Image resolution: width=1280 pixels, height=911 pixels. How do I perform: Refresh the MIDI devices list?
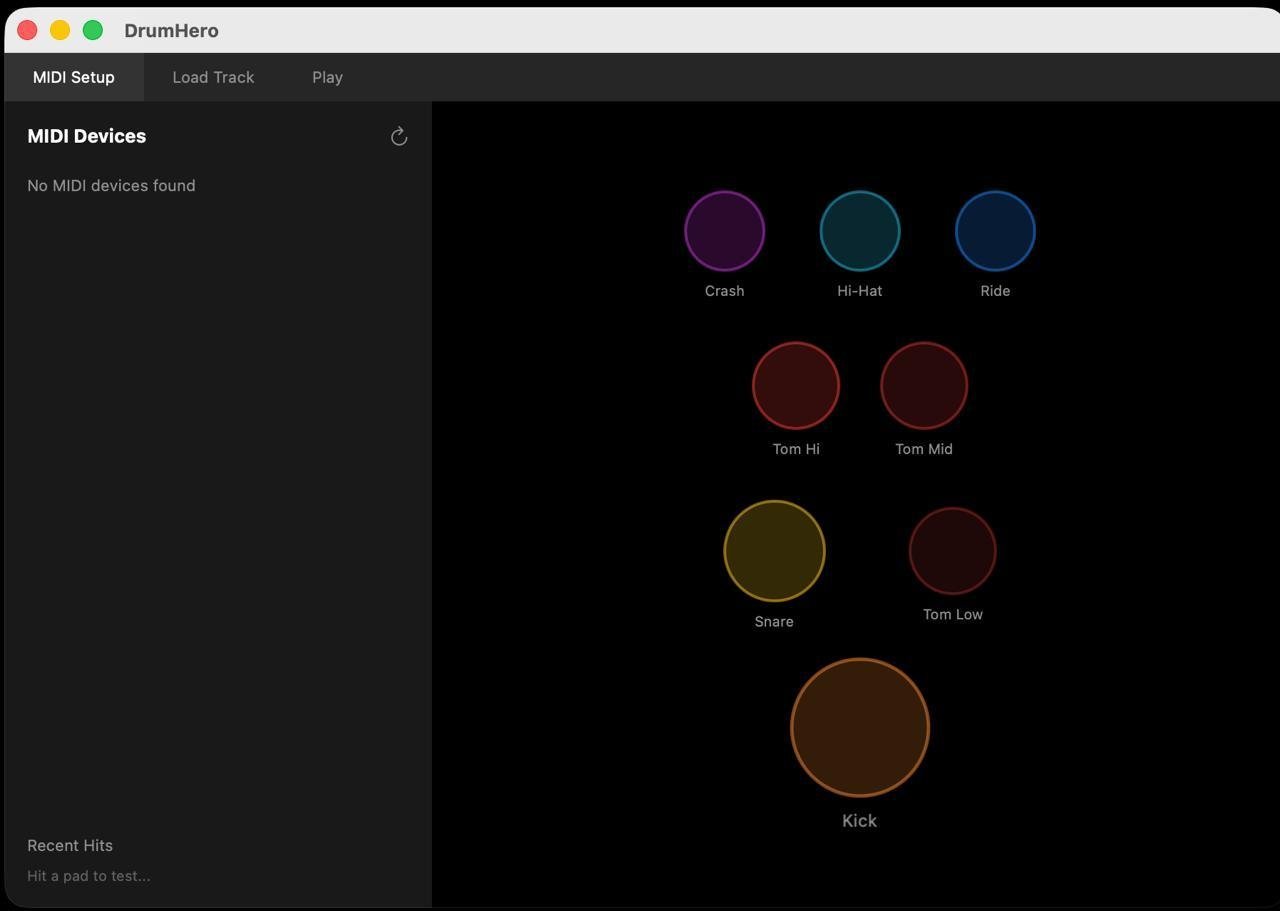point(399,137)
